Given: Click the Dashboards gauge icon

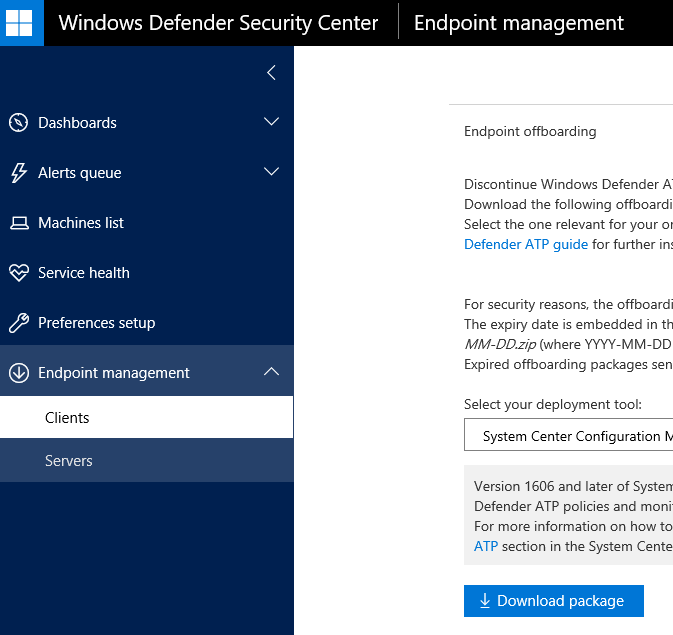Looking at the screenshot, I should point(19,123).
